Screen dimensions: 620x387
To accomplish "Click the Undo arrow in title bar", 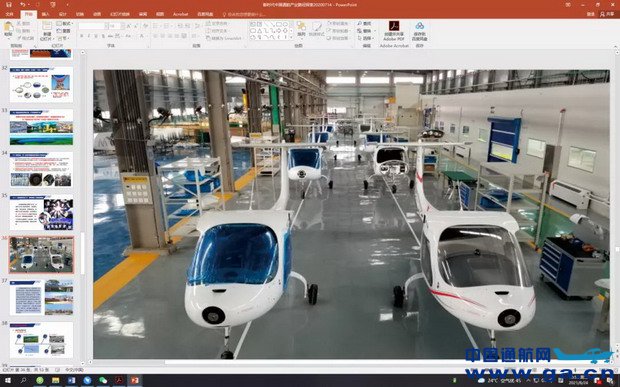I will (23, 5).
